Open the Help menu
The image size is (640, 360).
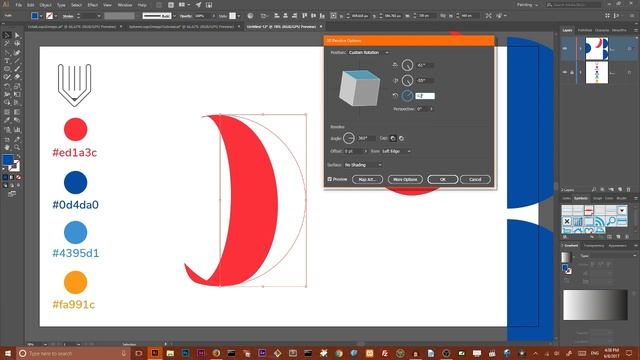click(x=142, y=5)
